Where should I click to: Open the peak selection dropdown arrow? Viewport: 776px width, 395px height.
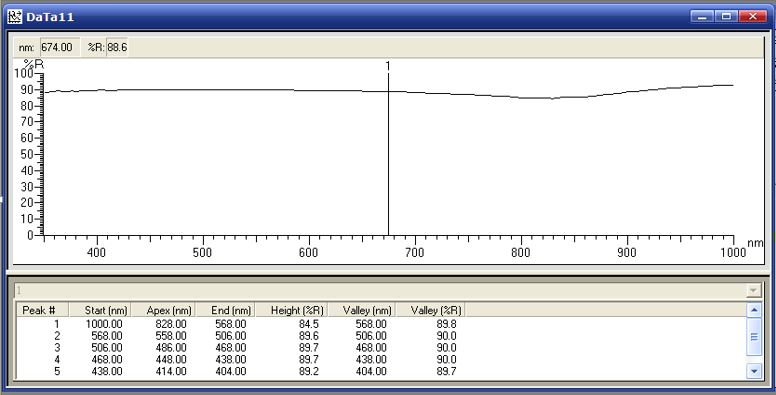pyautogui.click(x=753, y=290)
